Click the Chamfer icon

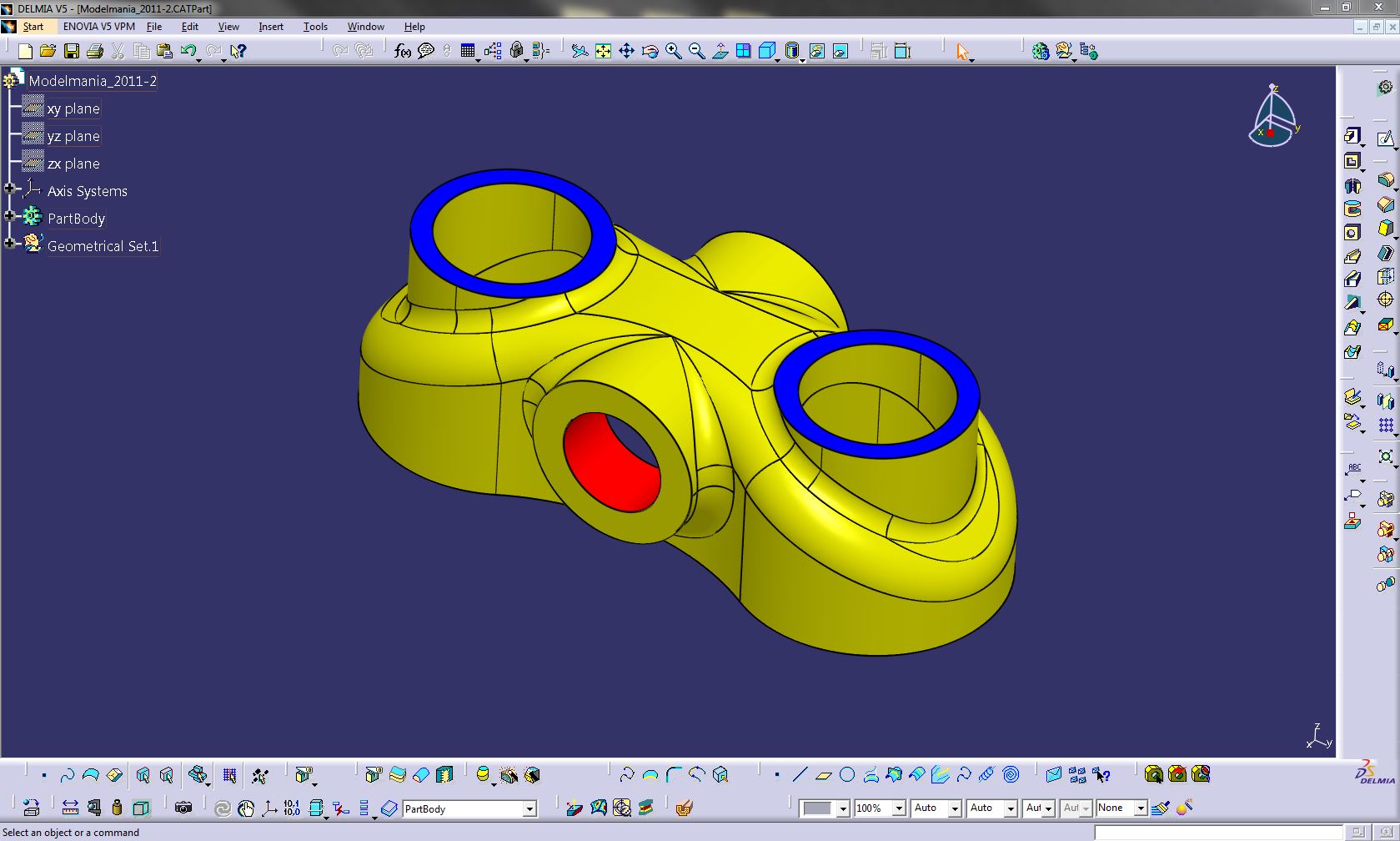1385,204
